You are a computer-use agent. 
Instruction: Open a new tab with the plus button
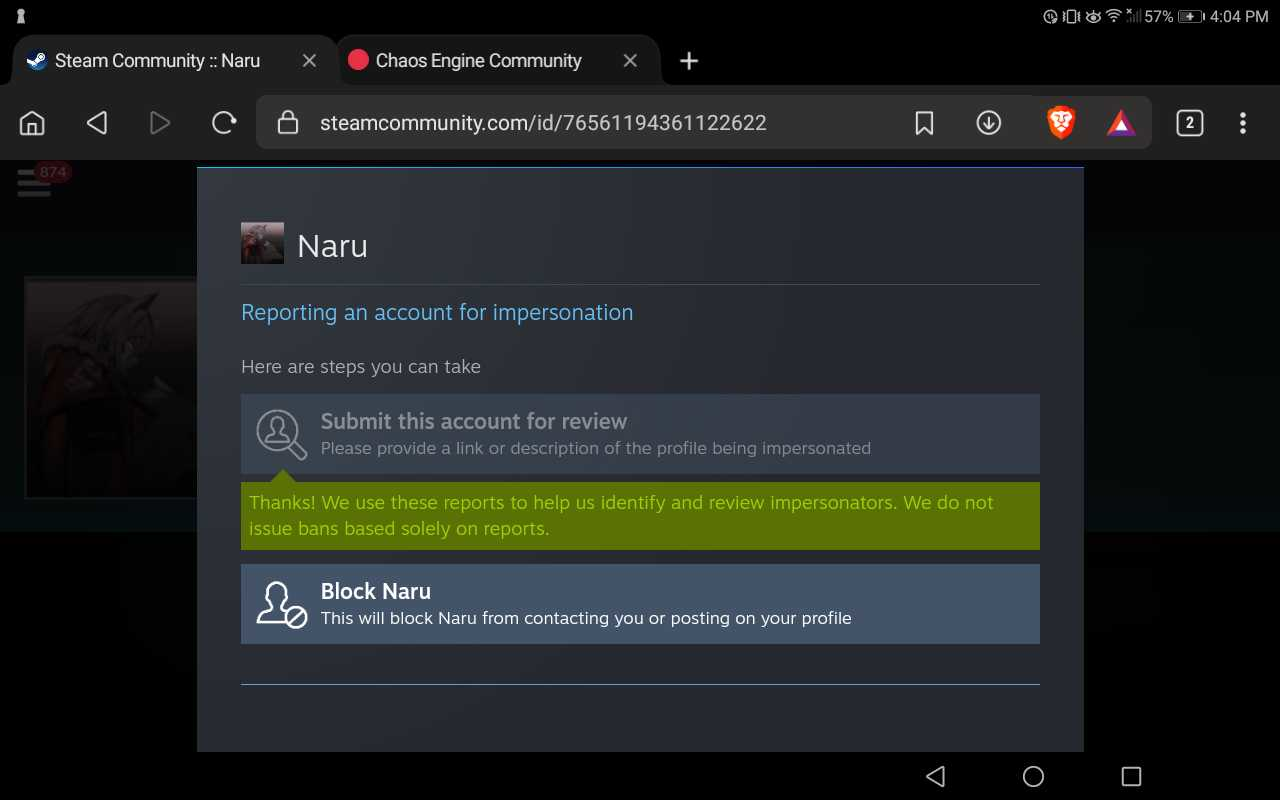coord(689,61)
